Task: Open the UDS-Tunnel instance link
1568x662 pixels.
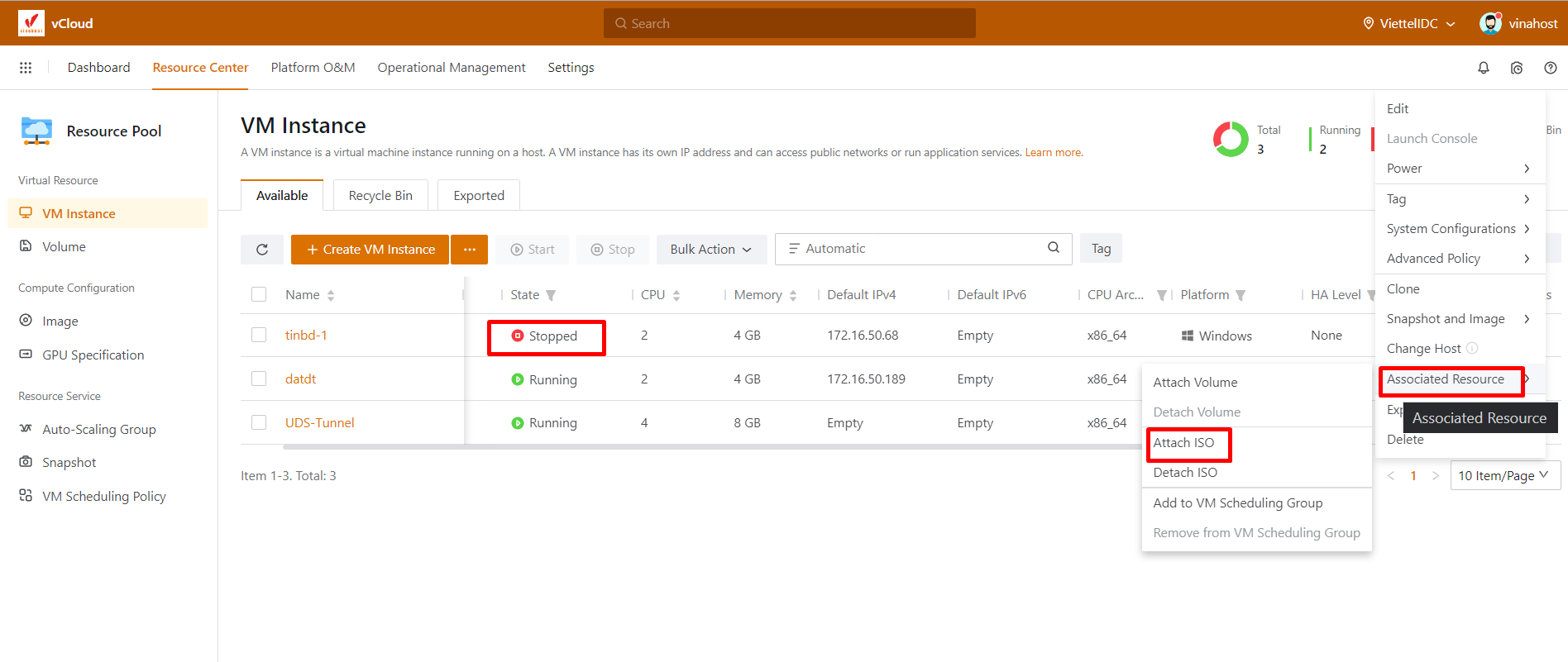Action: tap(319, 422)
